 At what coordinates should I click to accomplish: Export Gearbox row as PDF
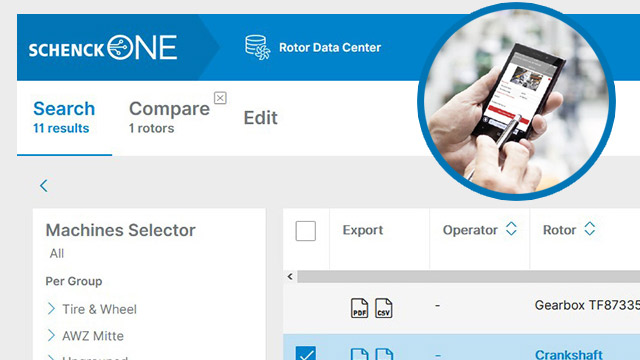click(359, 308)
